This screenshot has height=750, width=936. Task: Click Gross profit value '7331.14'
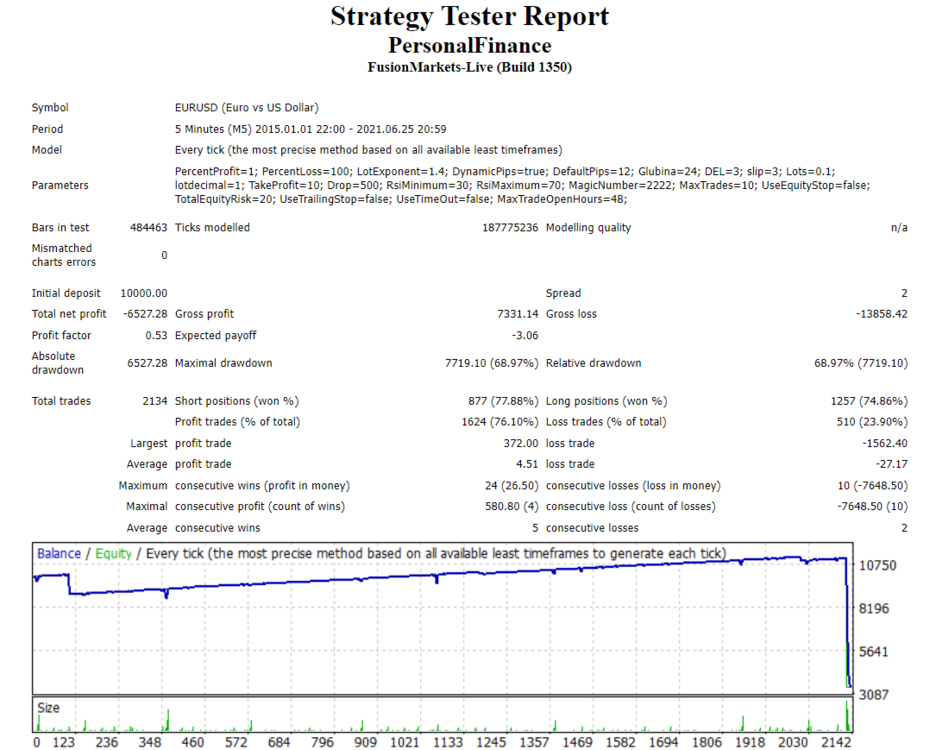tap(518, 314)
